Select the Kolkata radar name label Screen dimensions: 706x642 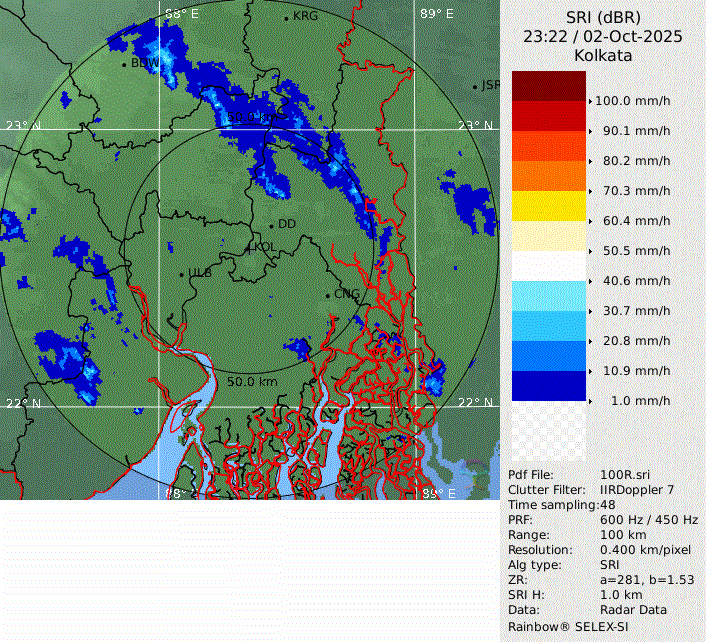point(603,56)
